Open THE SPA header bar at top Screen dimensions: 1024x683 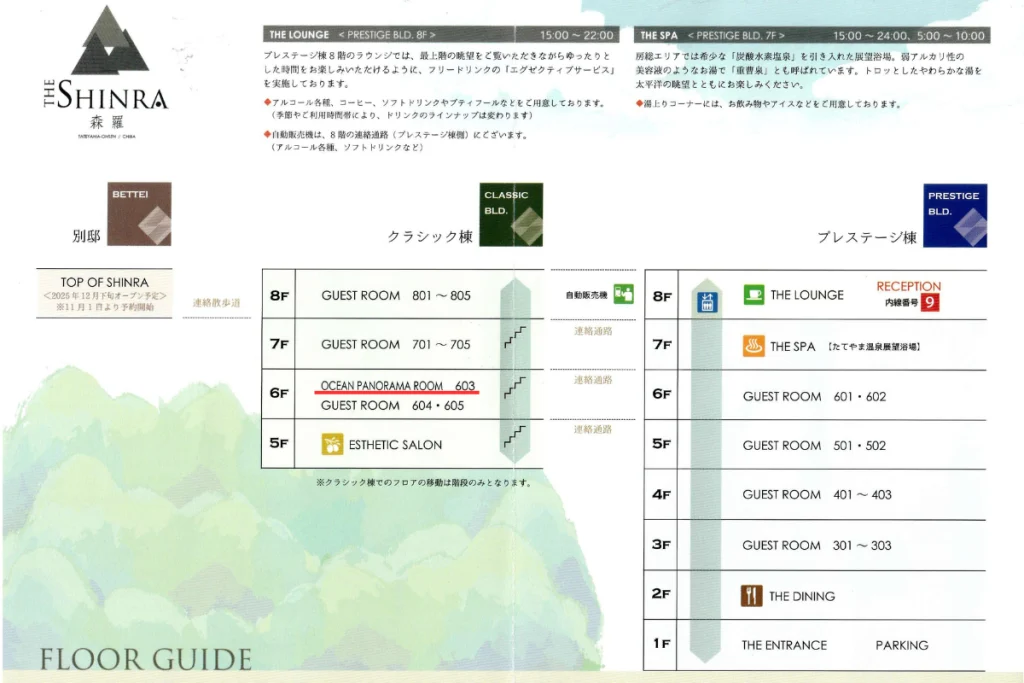tap(811, 35)
